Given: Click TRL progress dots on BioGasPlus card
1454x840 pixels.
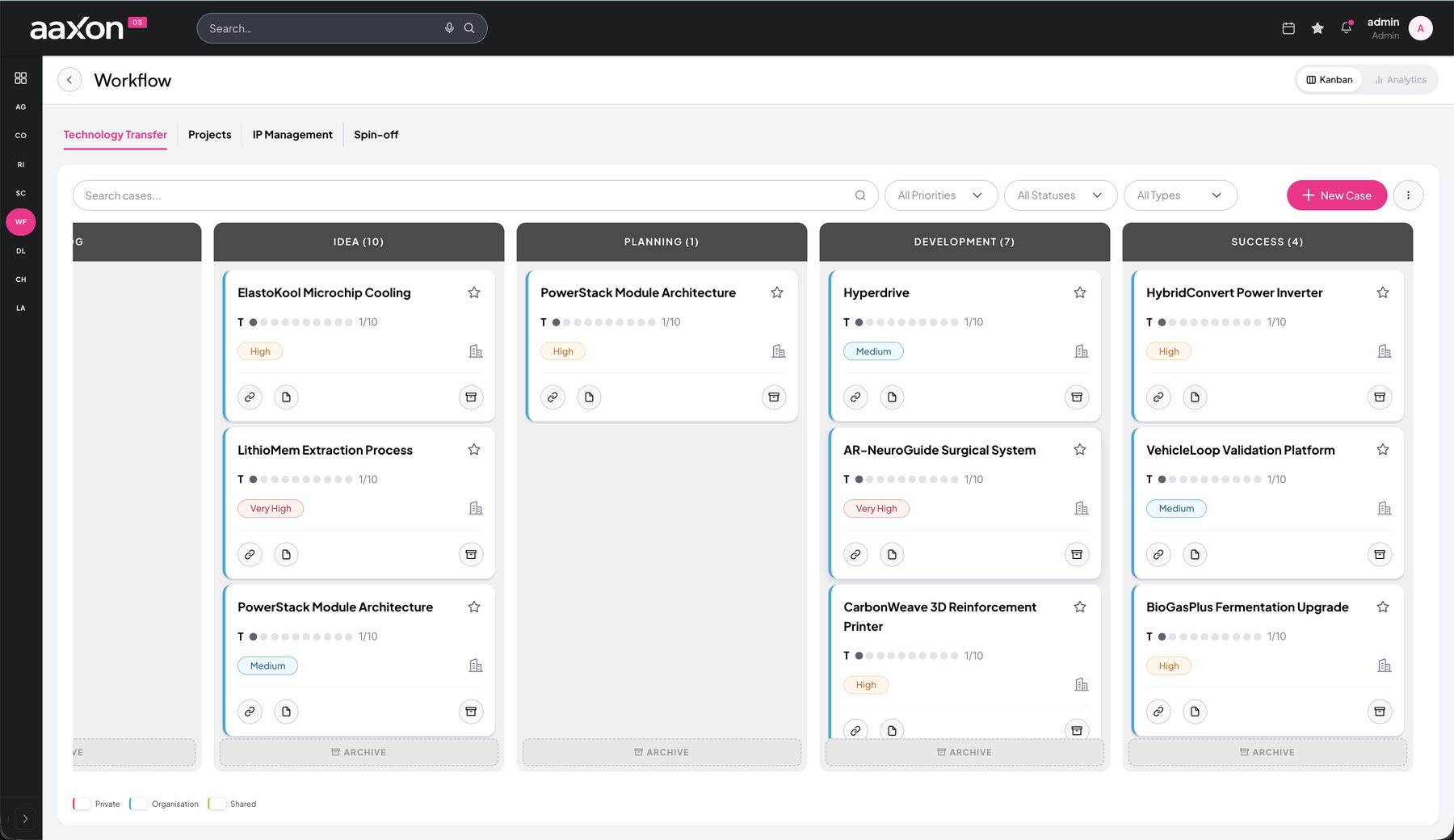Looking at the screenshot, I should tap(1209, 636).
